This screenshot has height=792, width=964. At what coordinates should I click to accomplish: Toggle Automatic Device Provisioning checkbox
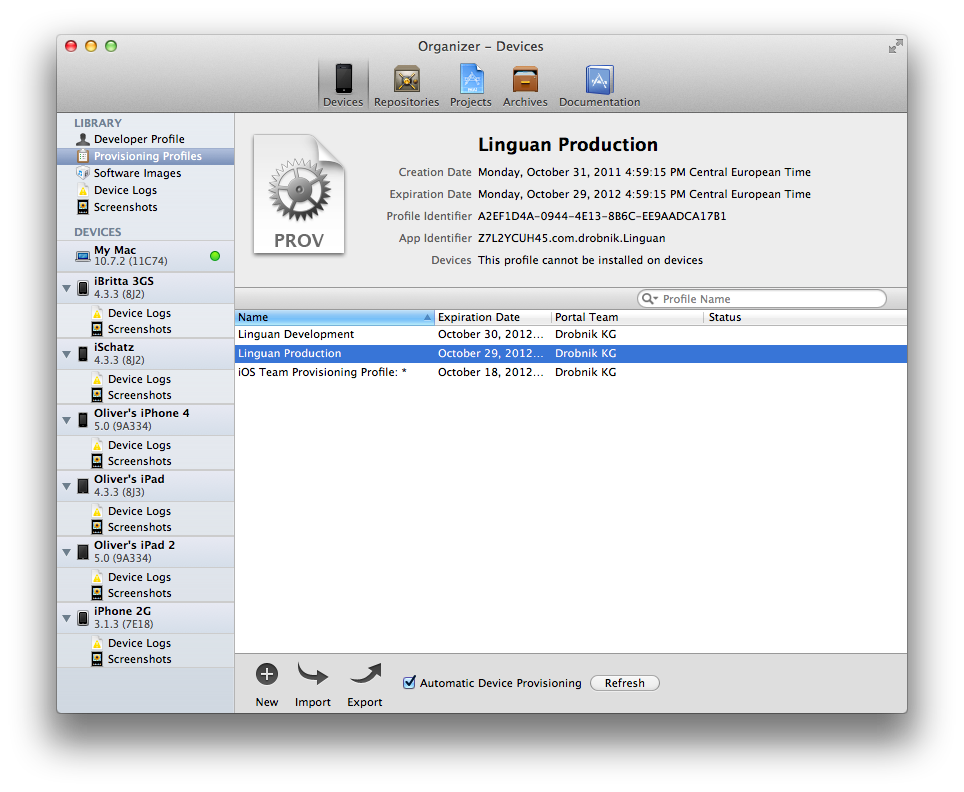point(409,683)
